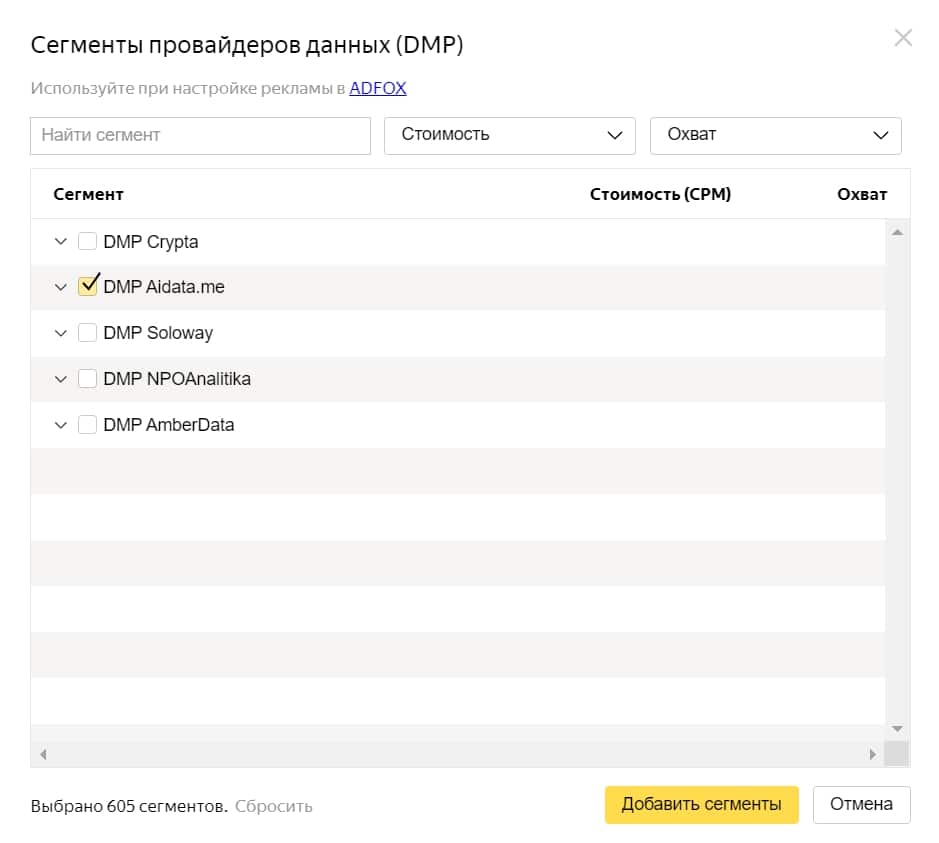Expand the DMP AmberData segment tree
This screenshot has height=843, width=939.
point(60,424)
